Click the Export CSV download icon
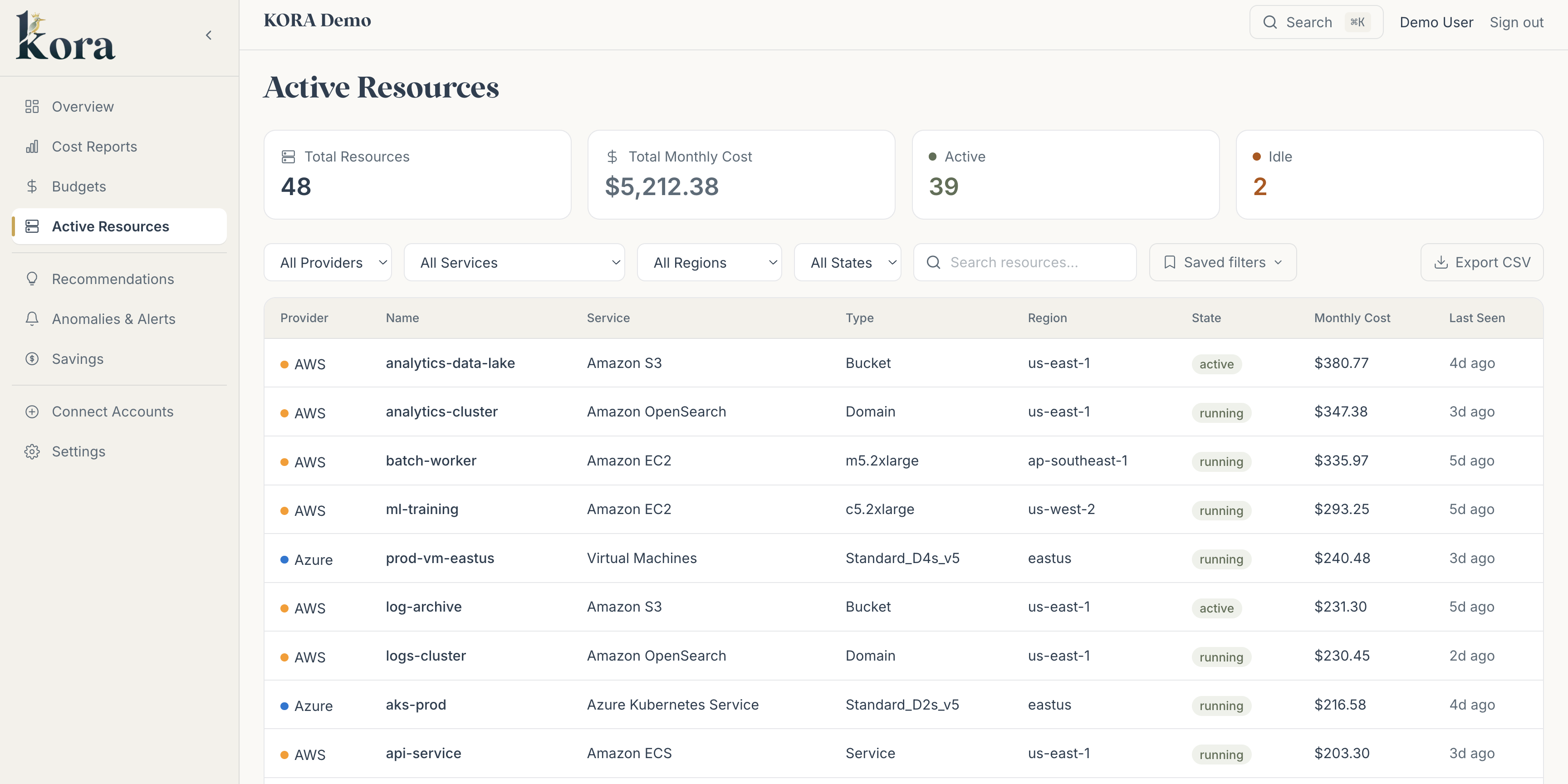The image size is (1568, 784). pyautogui.click(x=1441, y=262)
